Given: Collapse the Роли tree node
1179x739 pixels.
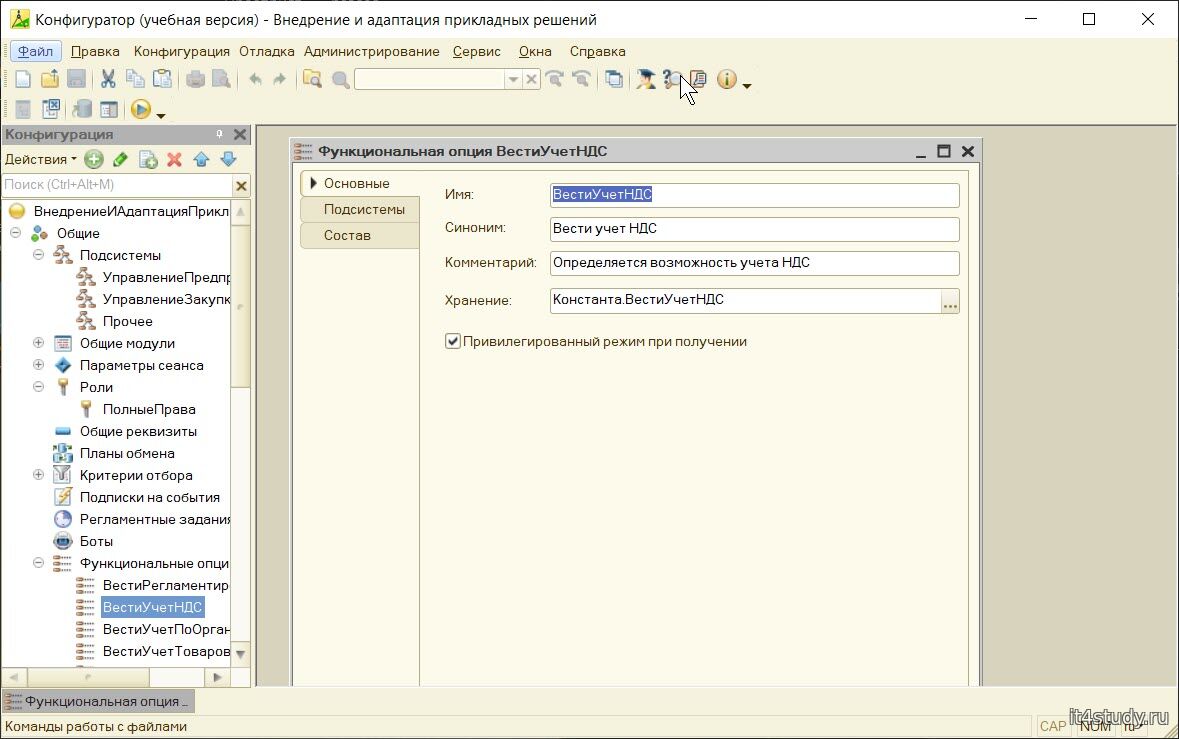Looking at the screenshot, I should click(39, 387).
